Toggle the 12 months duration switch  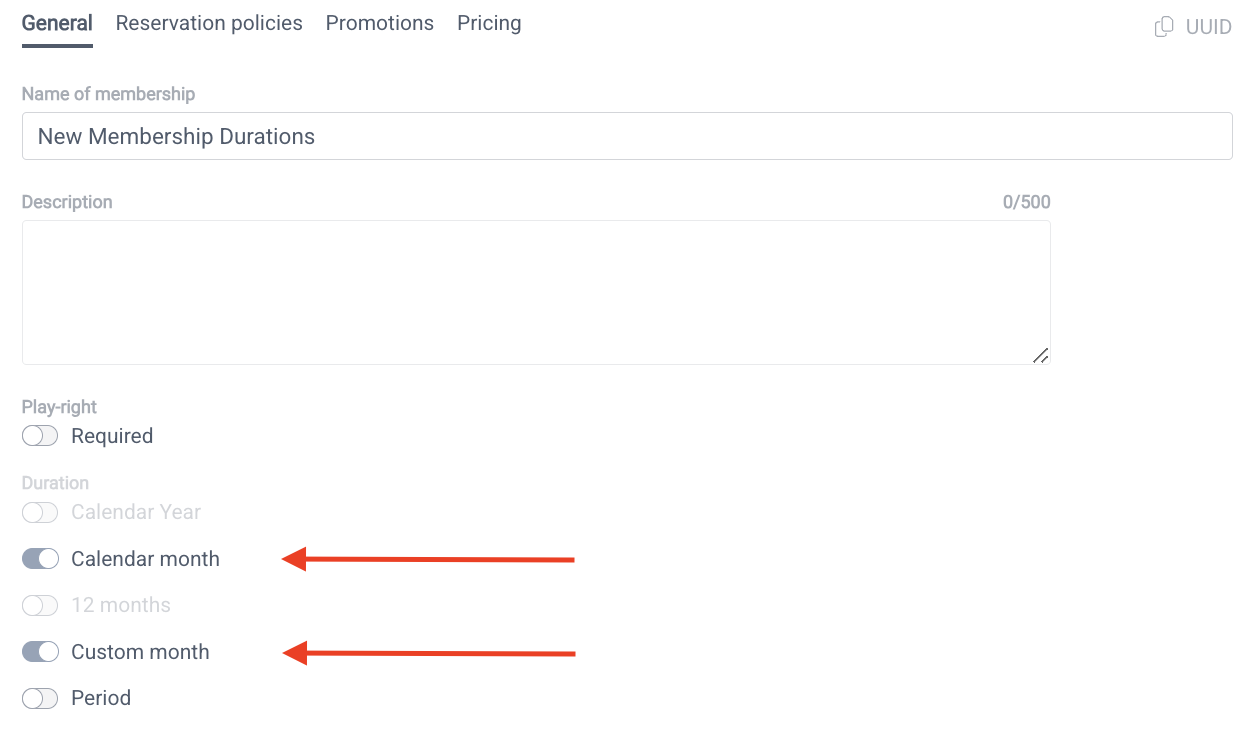pyautogui.click(x=40, y=605)
